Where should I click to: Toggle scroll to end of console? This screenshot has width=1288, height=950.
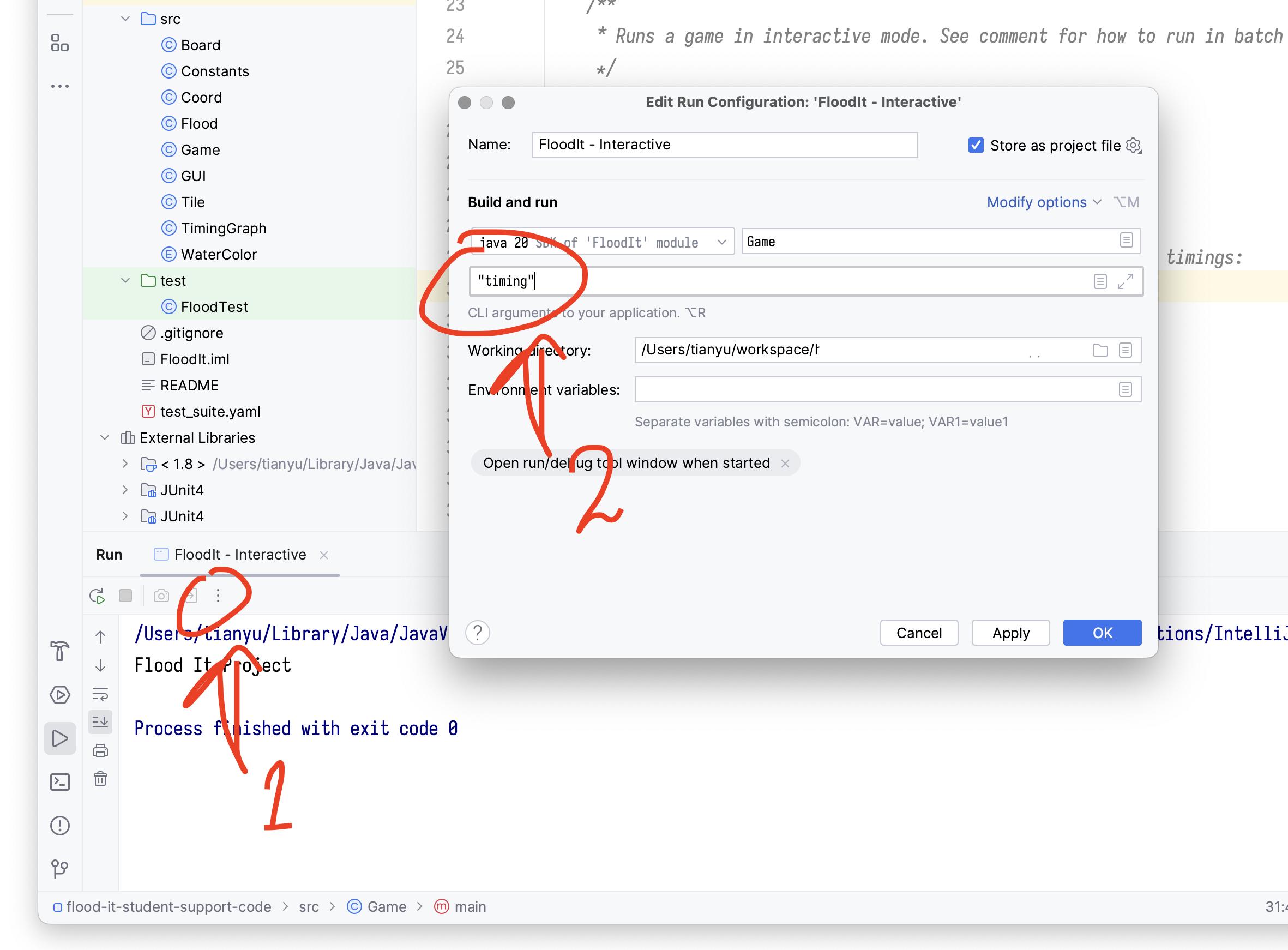pos(101,721)
